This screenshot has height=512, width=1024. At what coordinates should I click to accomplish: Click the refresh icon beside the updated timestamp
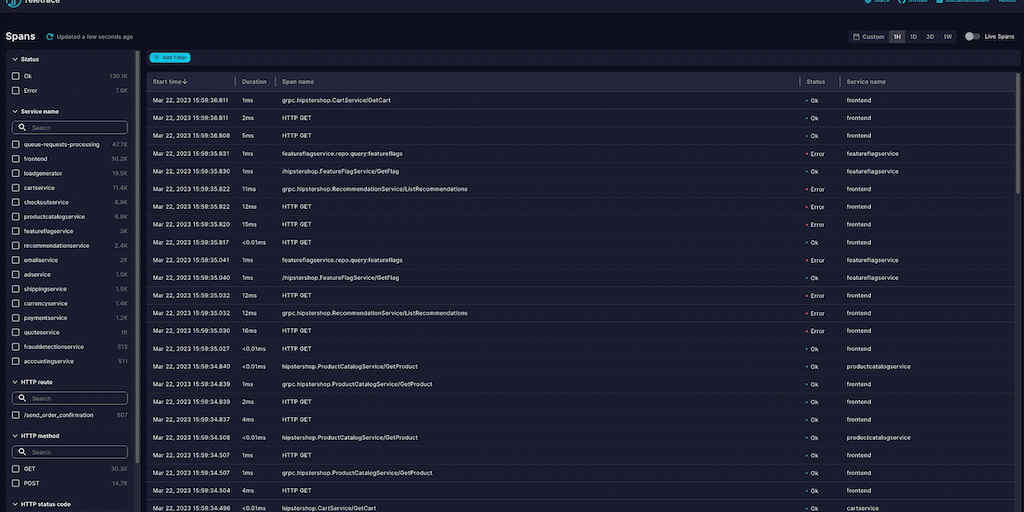pos(50,37)
